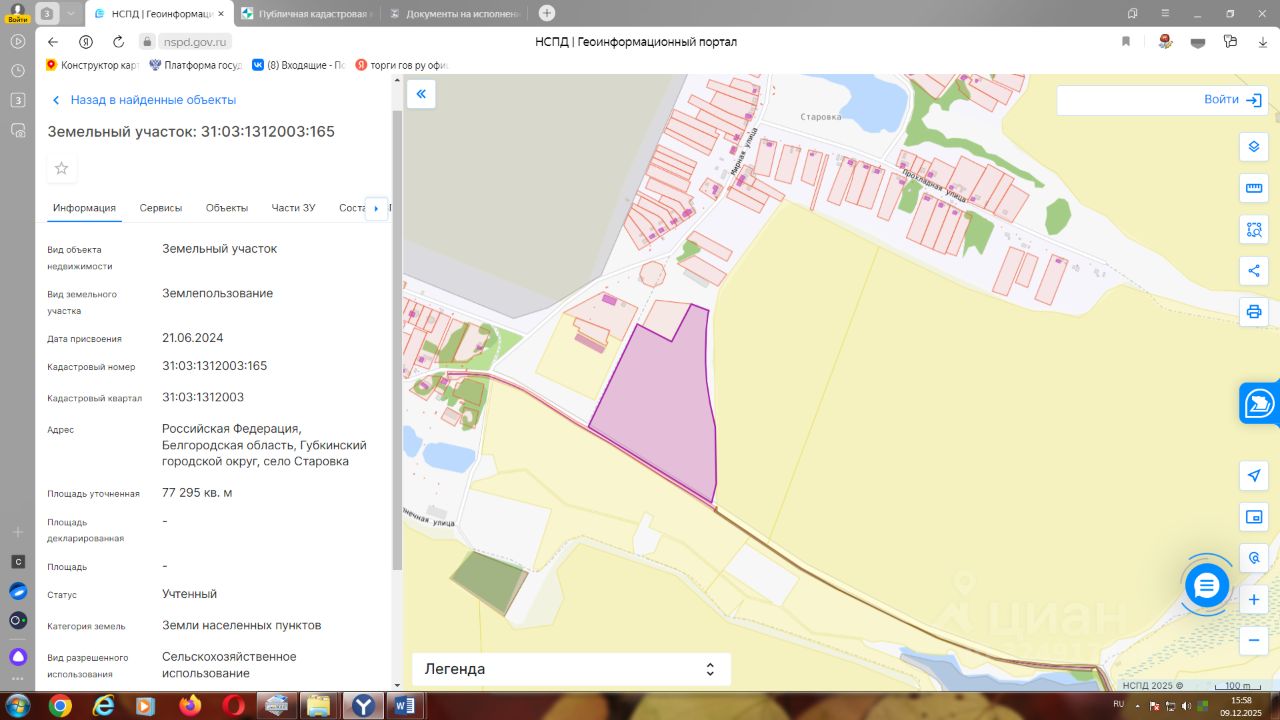Screen dimensions: 1280x720
Task: Select the Землепользование value
Action: click(x=218, y=294)
